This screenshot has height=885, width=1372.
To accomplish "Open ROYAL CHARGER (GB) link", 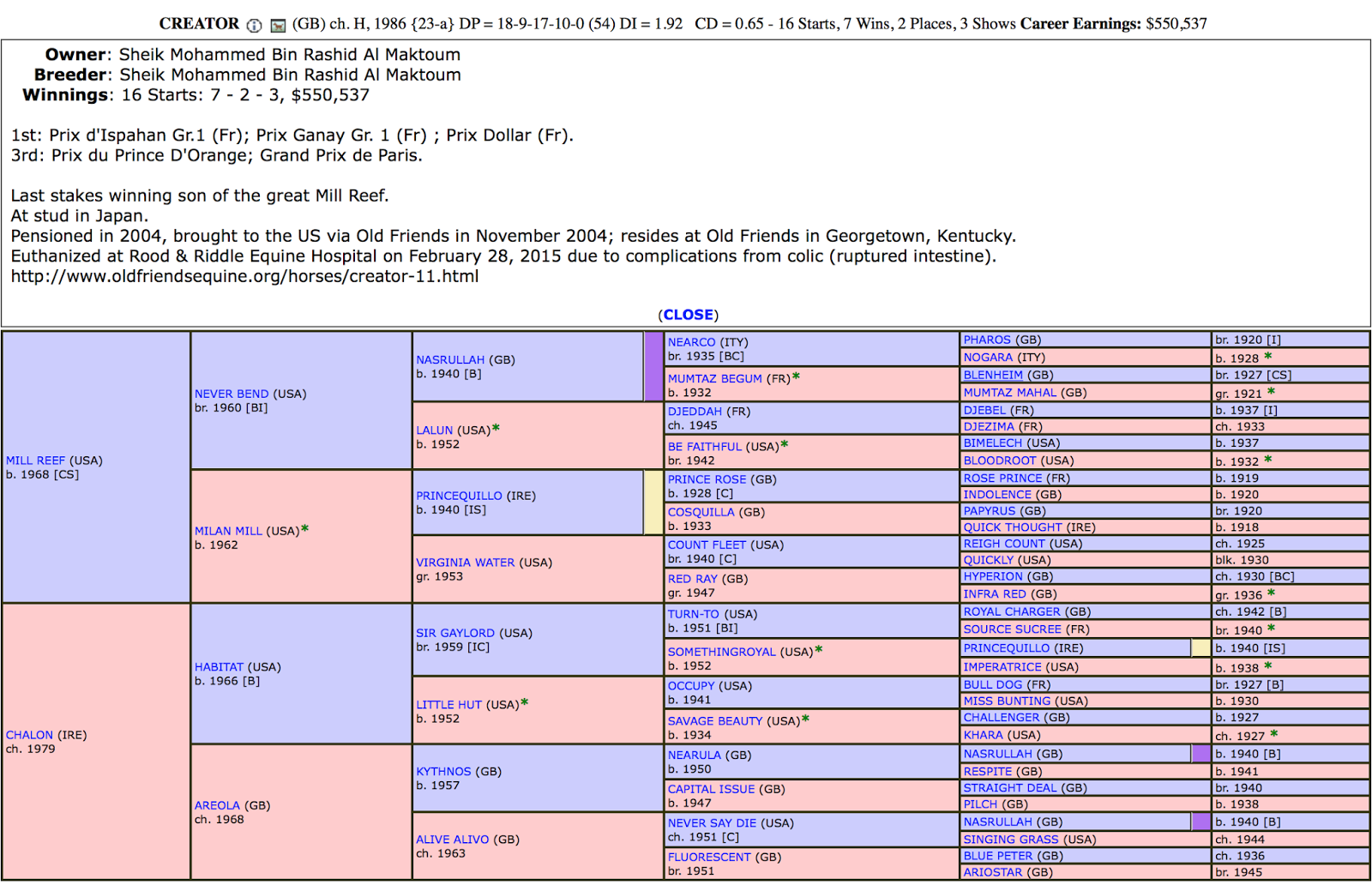I will point(1013,611).
